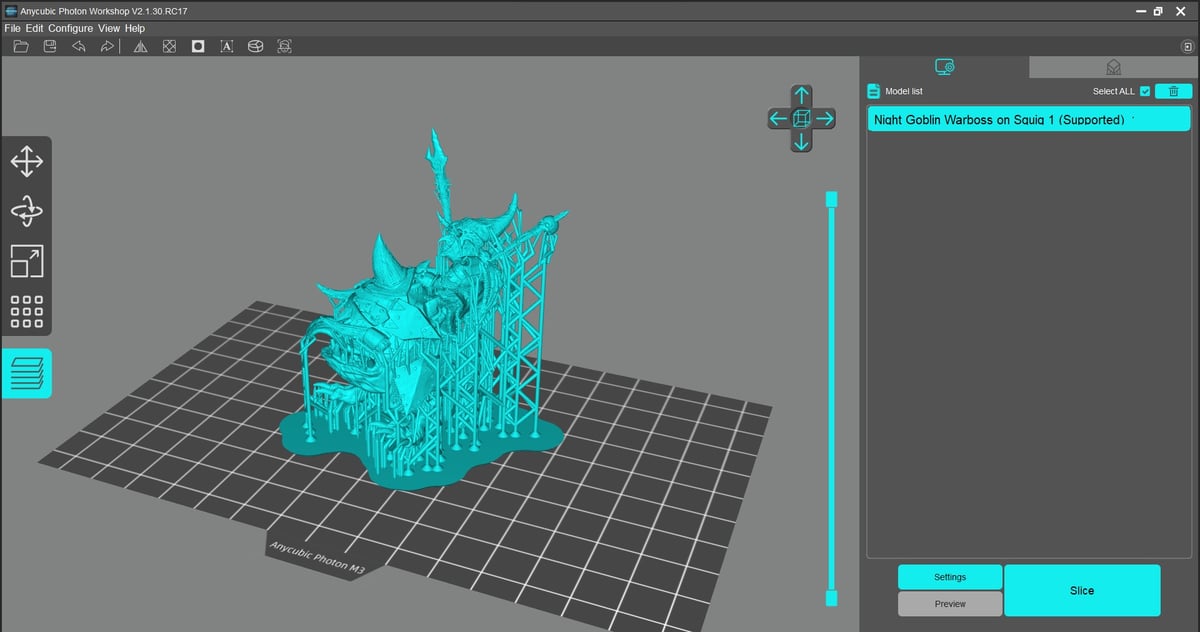Click the Settings button
This screenshot has height=632, width=1200.
pos(950,577)
